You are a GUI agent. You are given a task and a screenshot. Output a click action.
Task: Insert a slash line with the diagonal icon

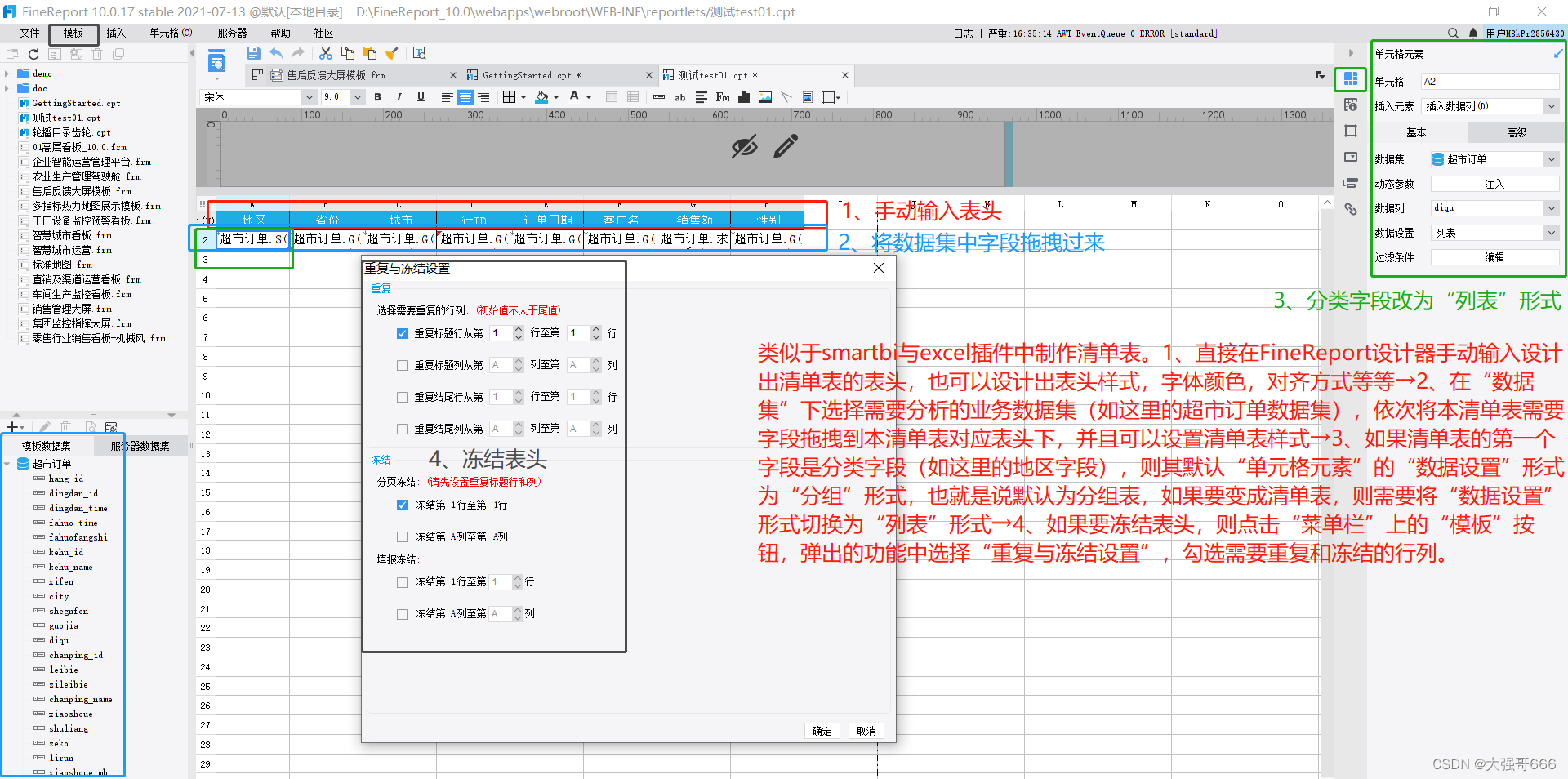(786, 97)
